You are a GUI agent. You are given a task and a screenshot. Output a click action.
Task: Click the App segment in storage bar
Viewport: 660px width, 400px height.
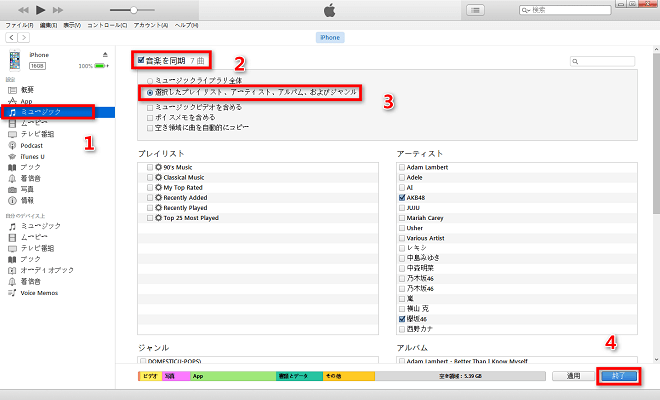click(x=233, y=376)
